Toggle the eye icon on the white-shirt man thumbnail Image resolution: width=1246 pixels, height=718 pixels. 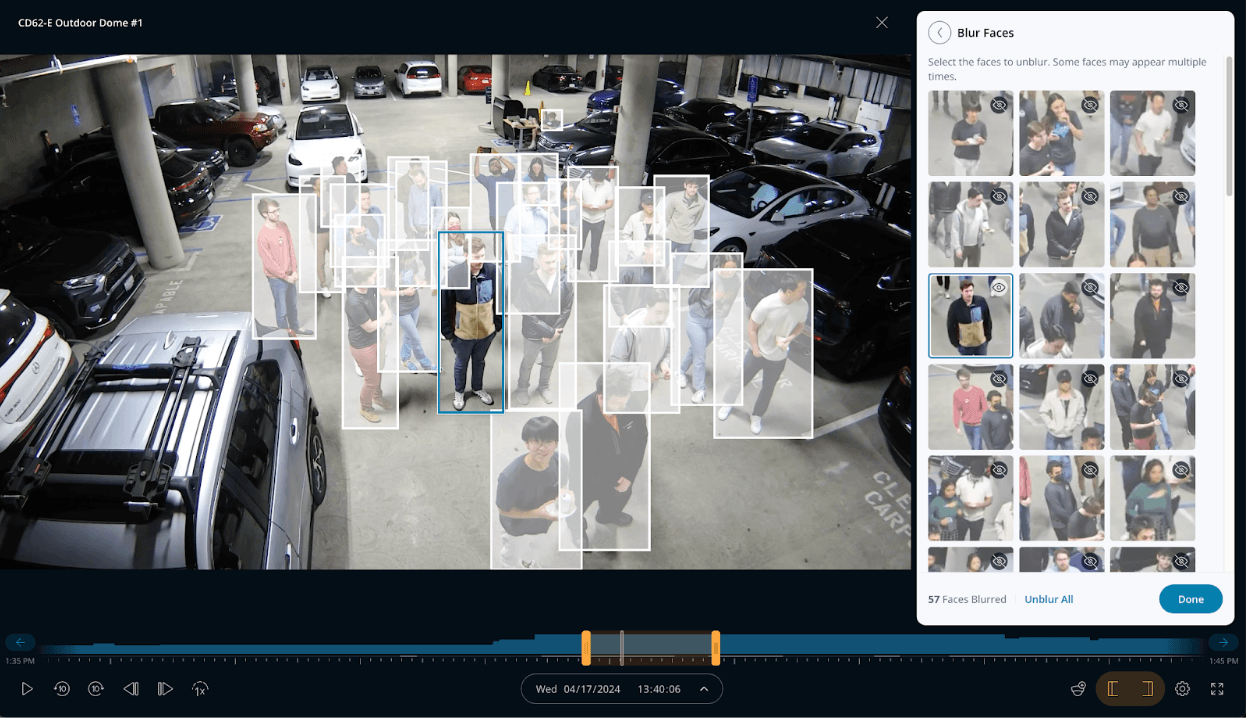[1181, 105]
